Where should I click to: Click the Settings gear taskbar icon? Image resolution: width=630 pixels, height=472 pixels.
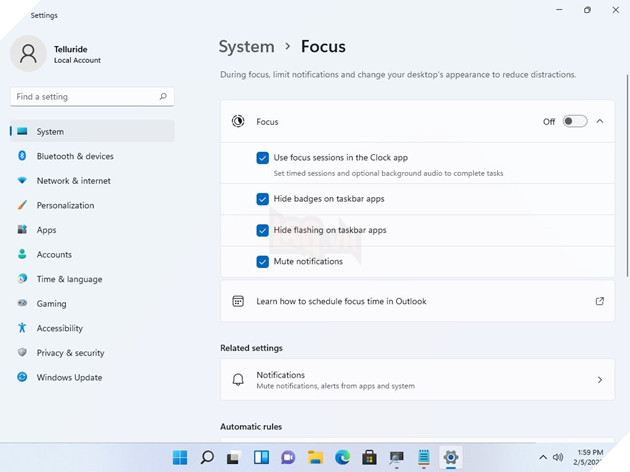(x=451, y=457)
